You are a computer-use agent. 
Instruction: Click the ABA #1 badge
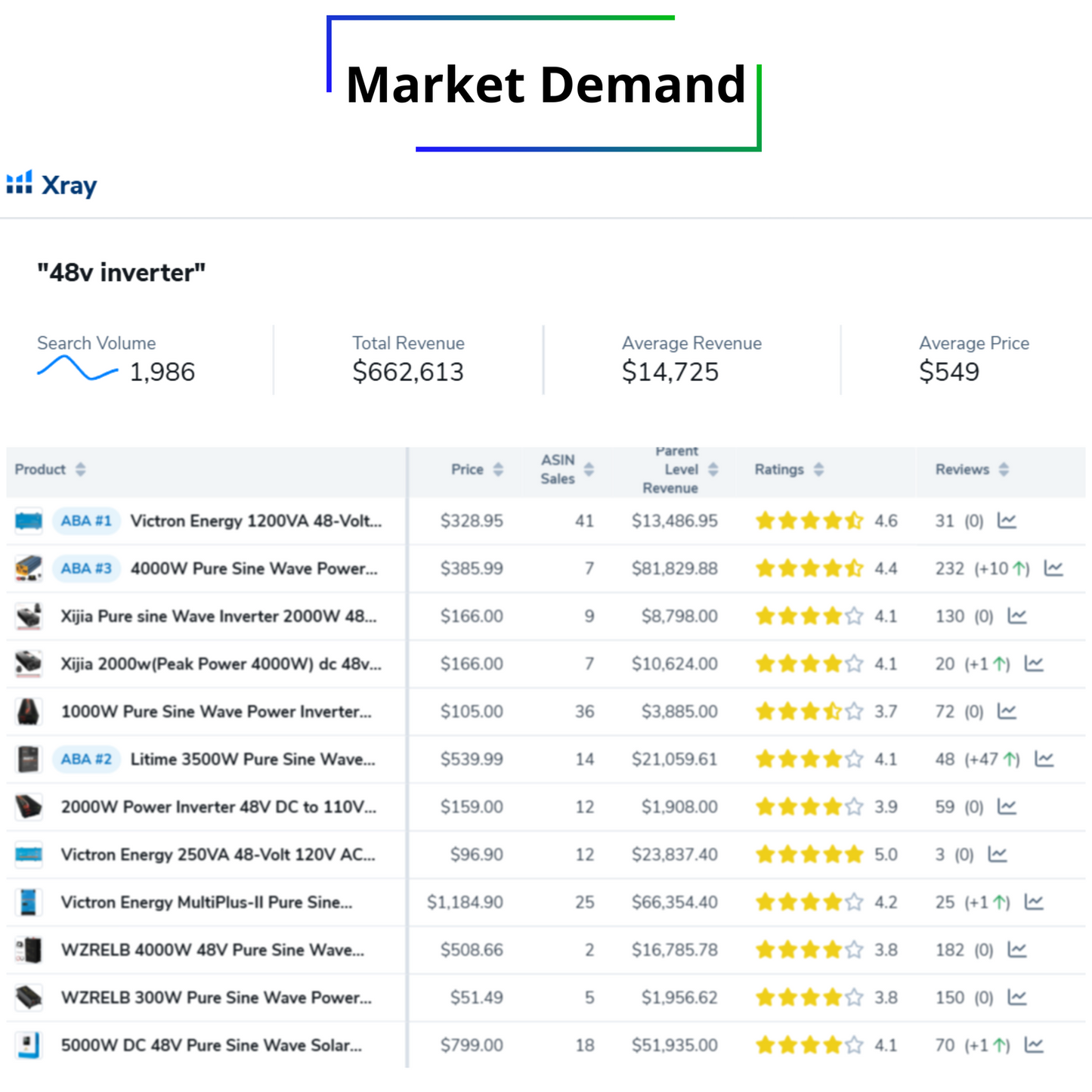tap(86, 521)
